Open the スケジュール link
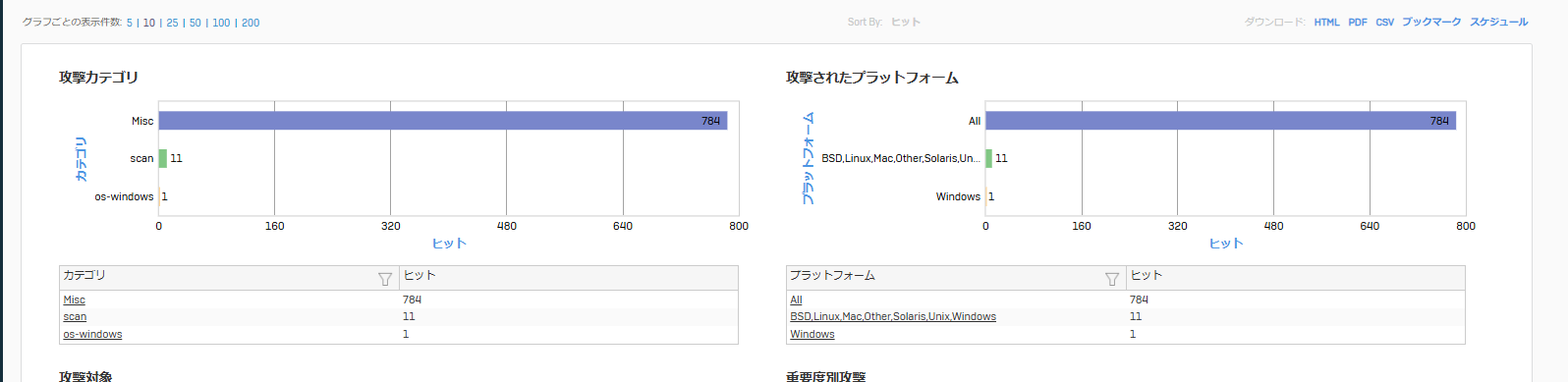 [x=1498, y=22]
